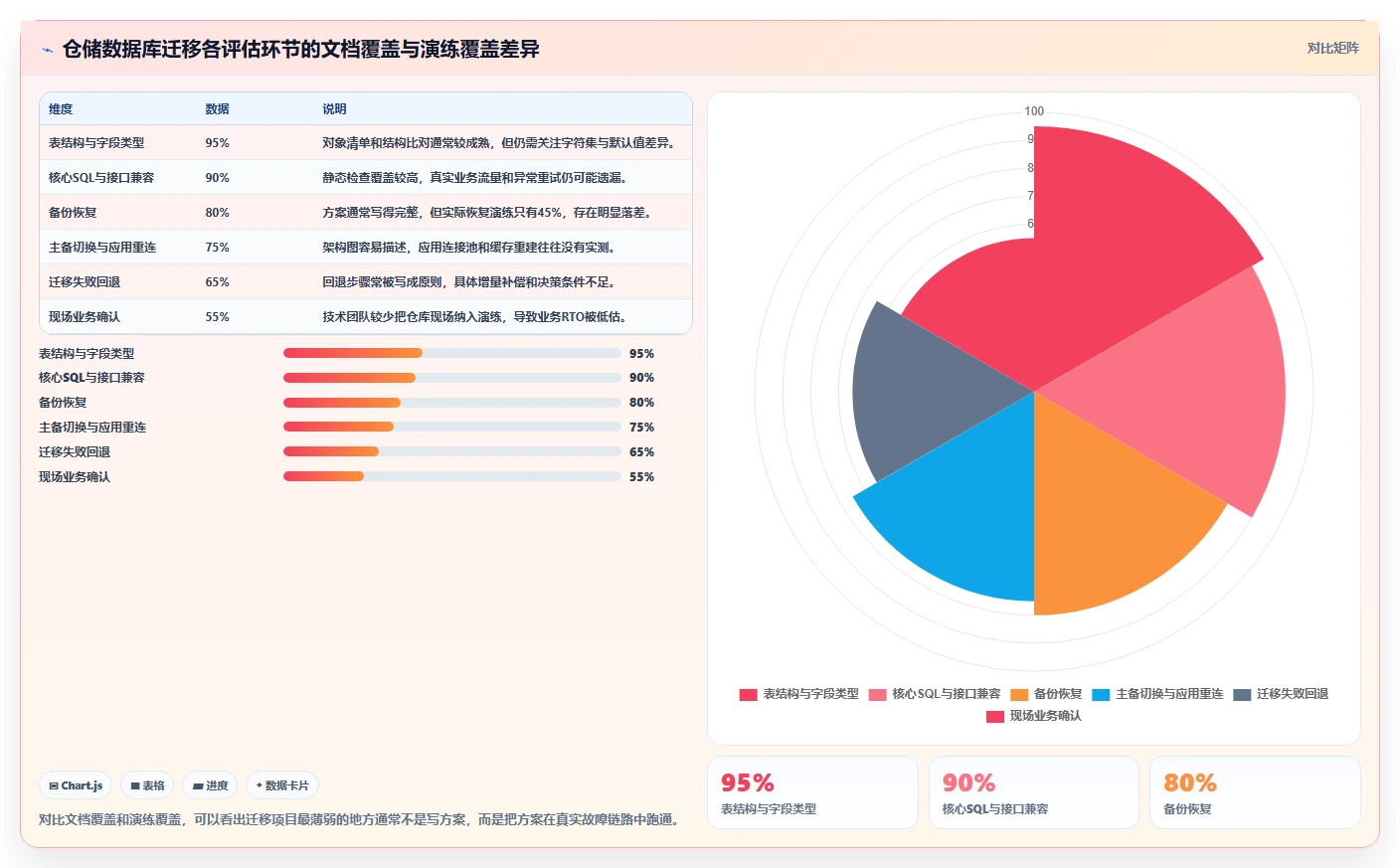Toggle 迁移失败回退 legend item

click(1281, 694)
